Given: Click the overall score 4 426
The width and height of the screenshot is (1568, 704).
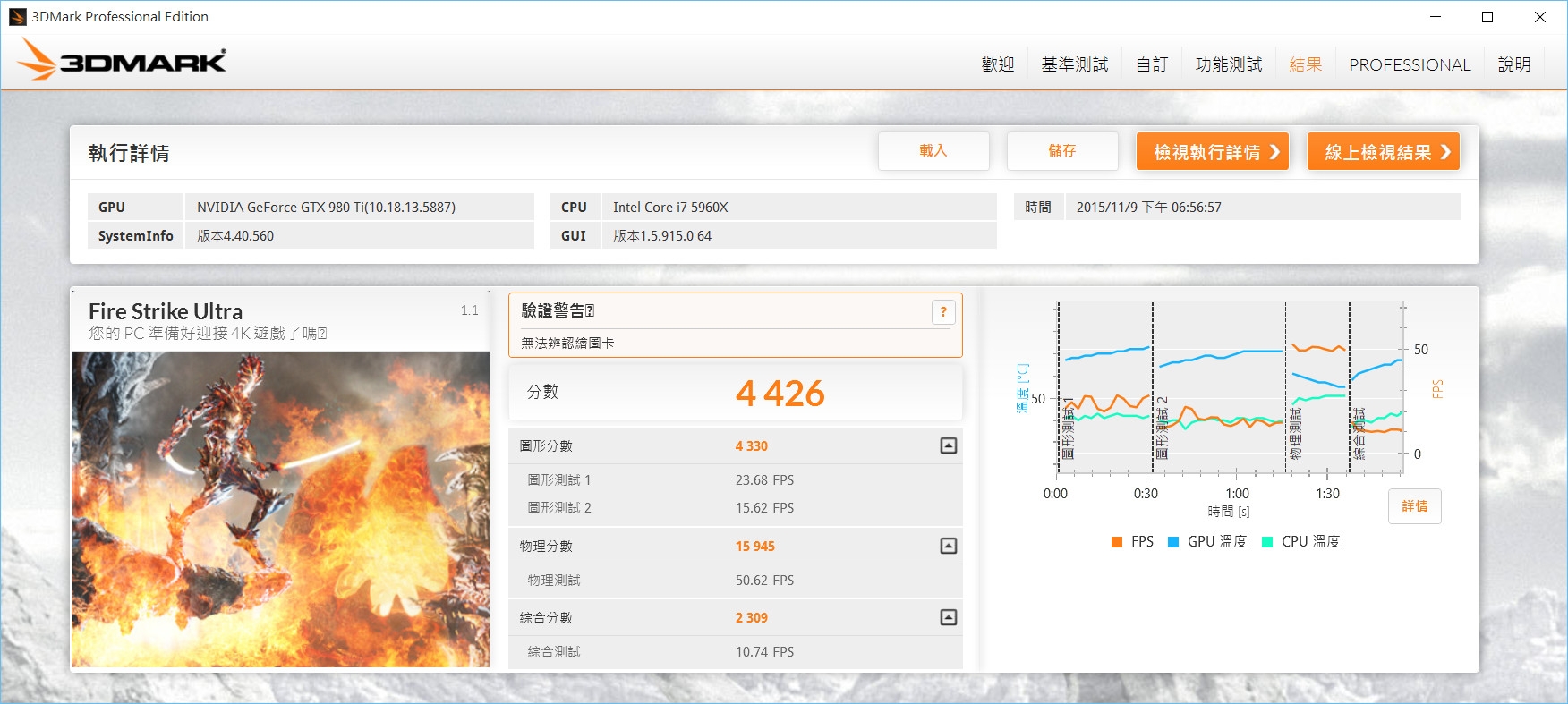Looking at the screenshot, I should click(x=780, y=393).
